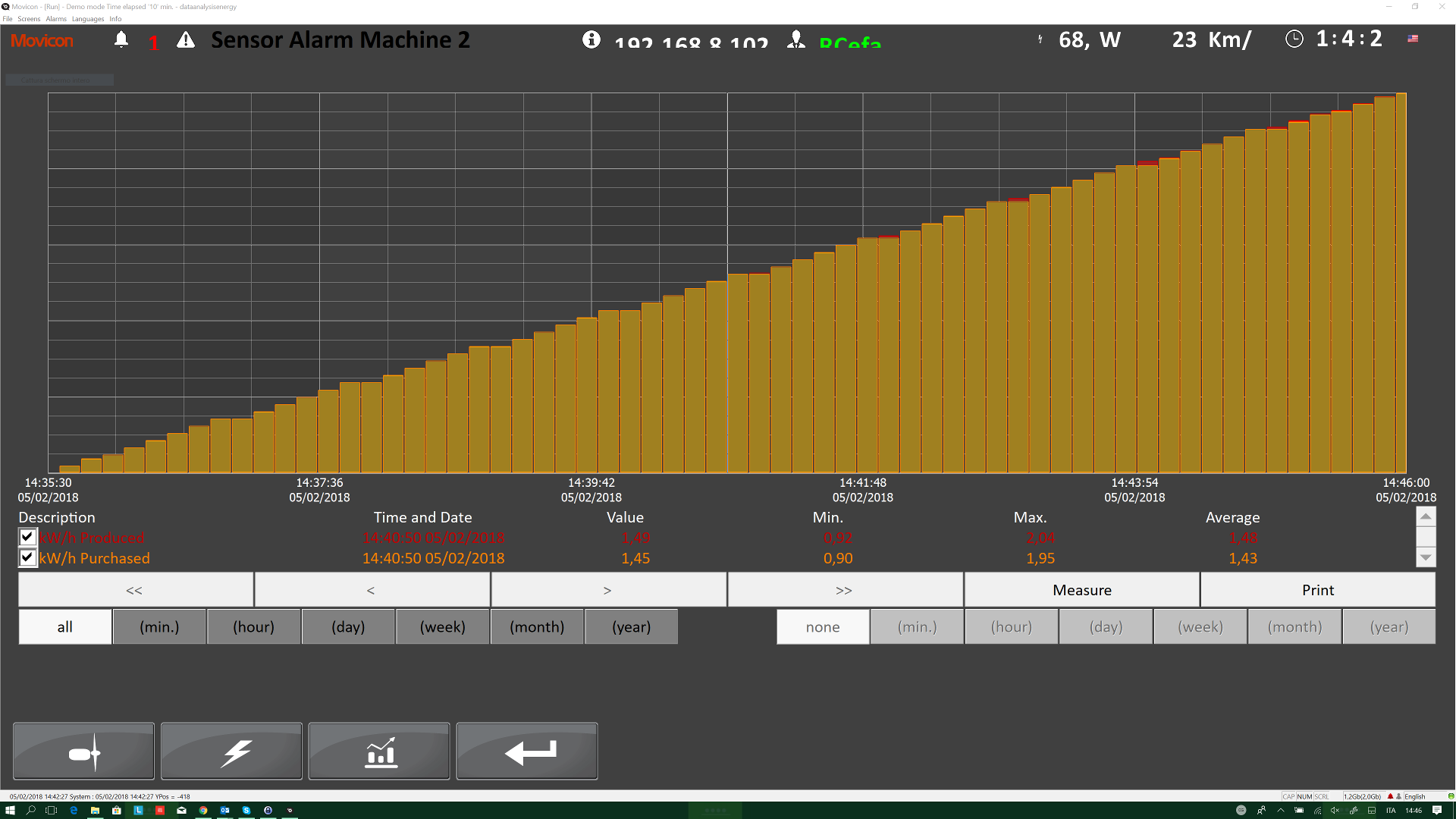Open the File menu
Viewport: 1456px width, 819px height.
point(8,19)
